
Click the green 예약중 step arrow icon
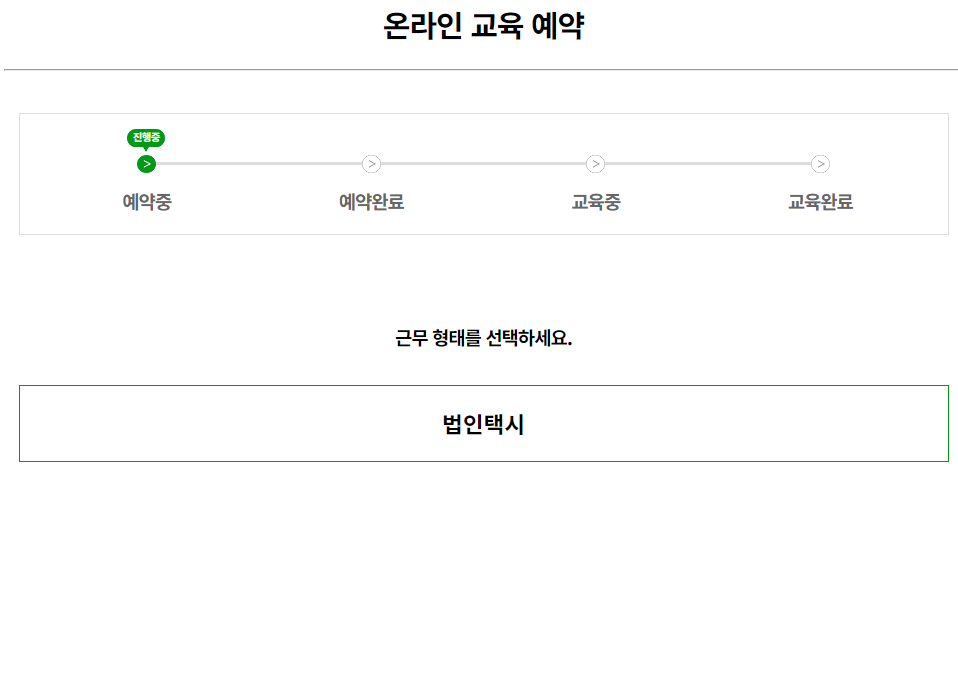[x=146, y=164]
